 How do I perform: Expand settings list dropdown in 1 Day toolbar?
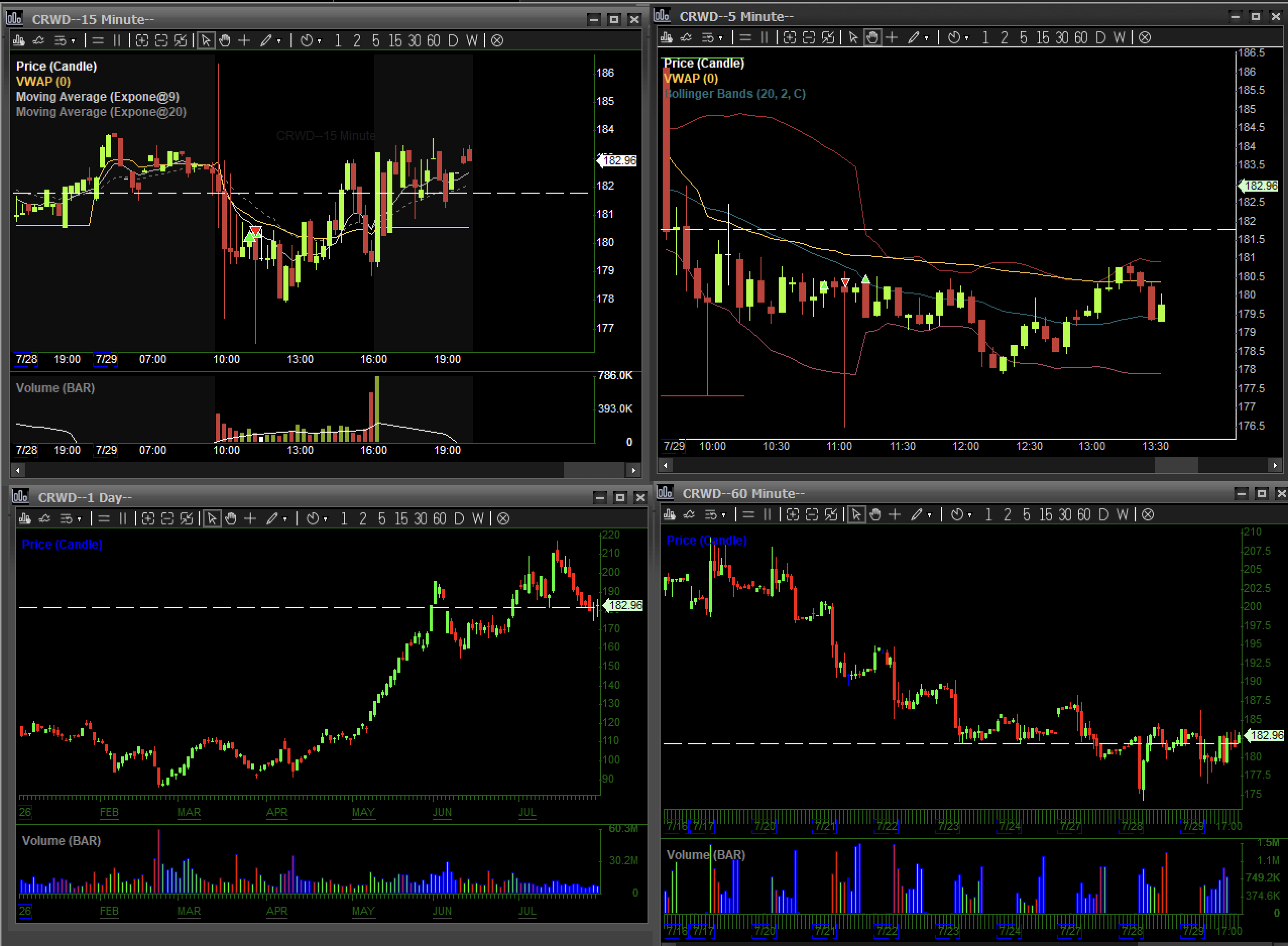pos(79,519)
